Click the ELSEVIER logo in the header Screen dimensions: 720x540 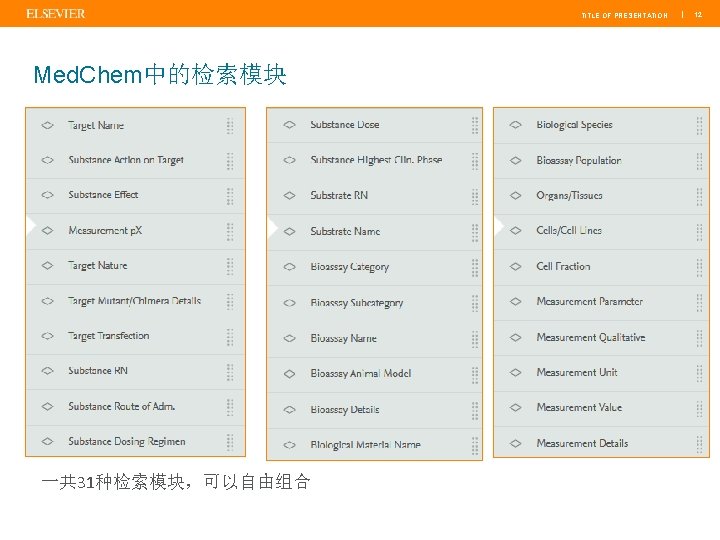click(x=56, y=14)
